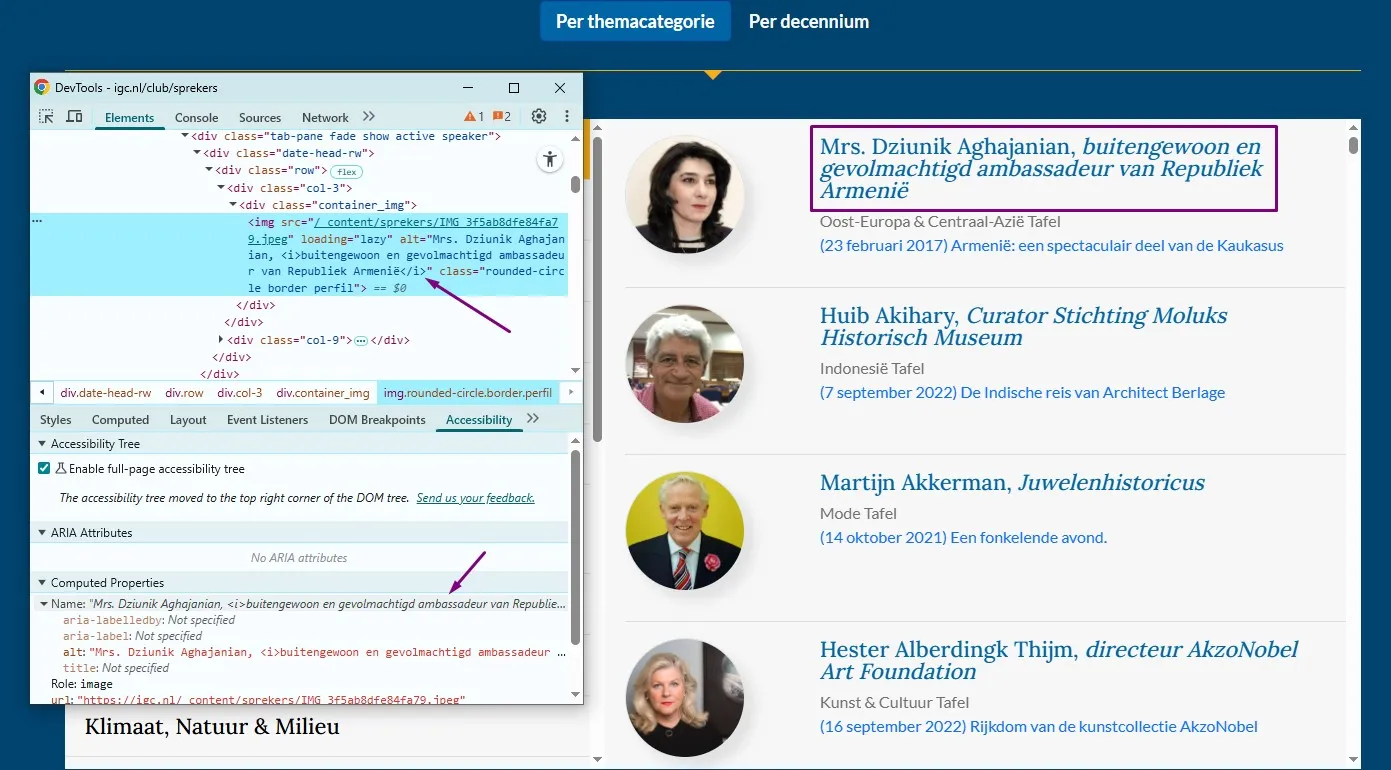The image size is (1391, 770).
Task: Click Martijn Akkerman's portrait thumbnail
Action: (685, 531)
